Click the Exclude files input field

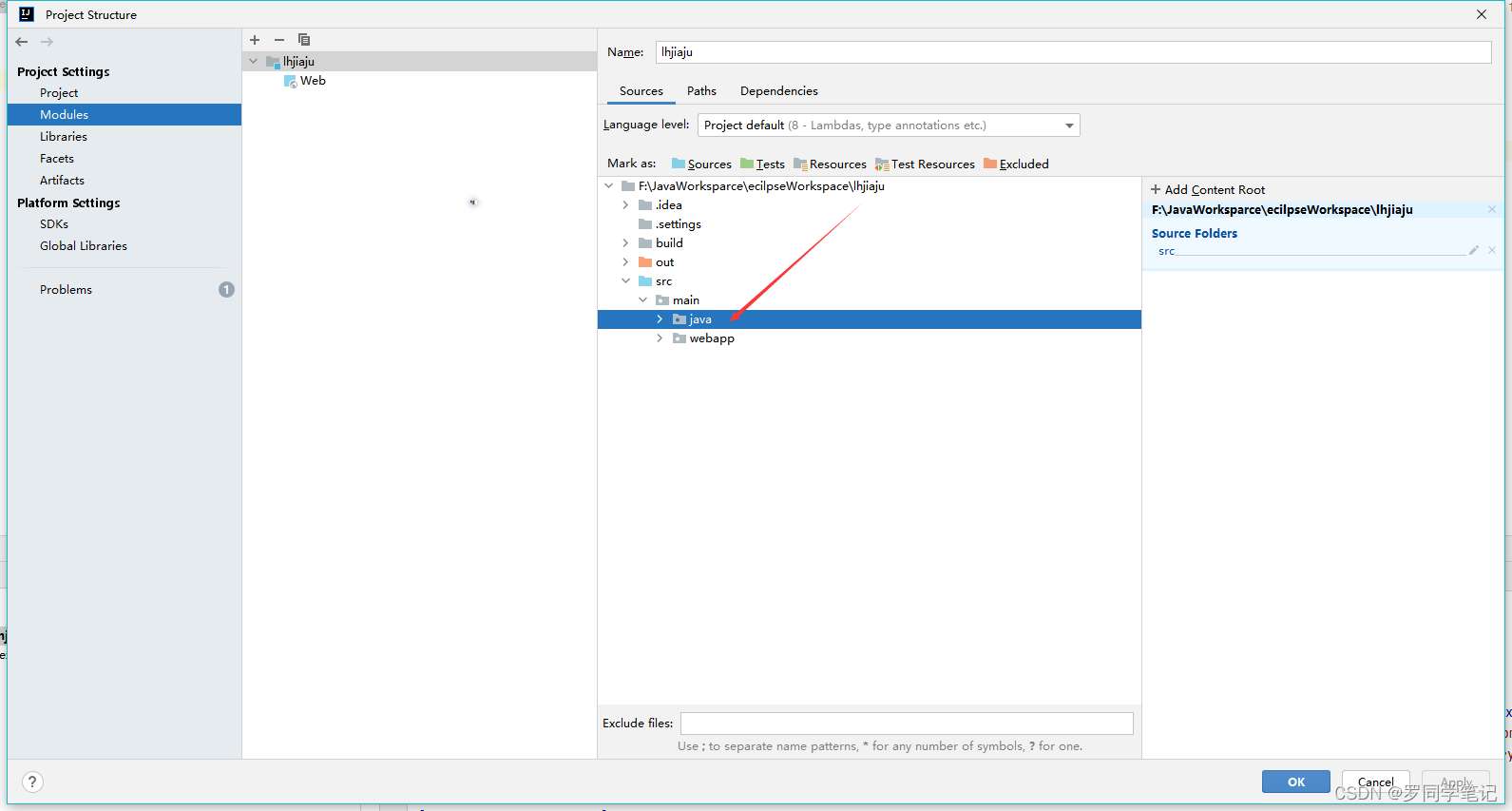(x=907, y=724)
